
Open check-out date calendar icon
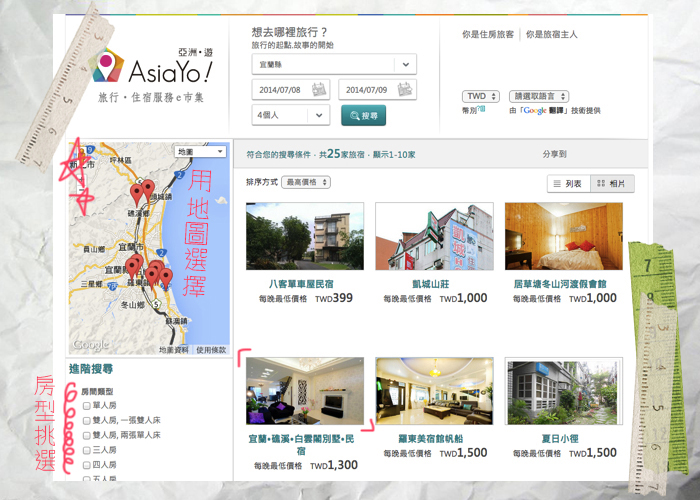coord(405,90)
